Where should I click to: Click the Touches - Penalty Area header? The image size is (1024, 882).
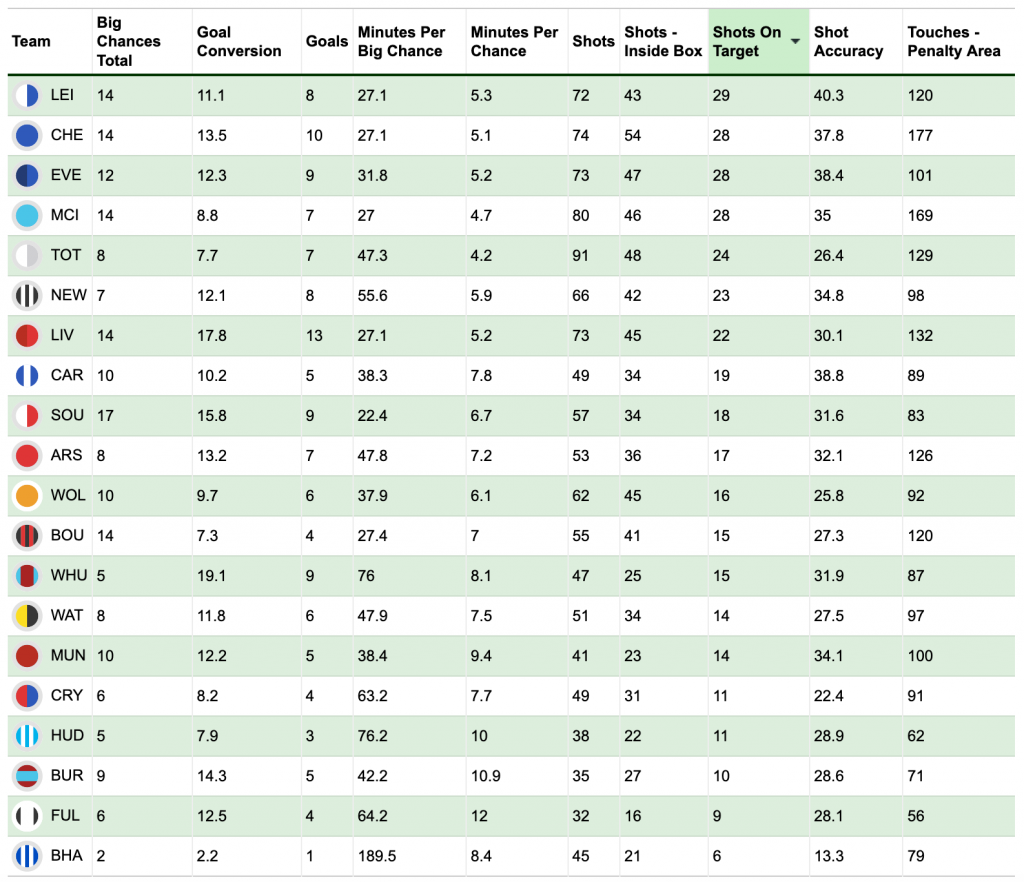953,41
